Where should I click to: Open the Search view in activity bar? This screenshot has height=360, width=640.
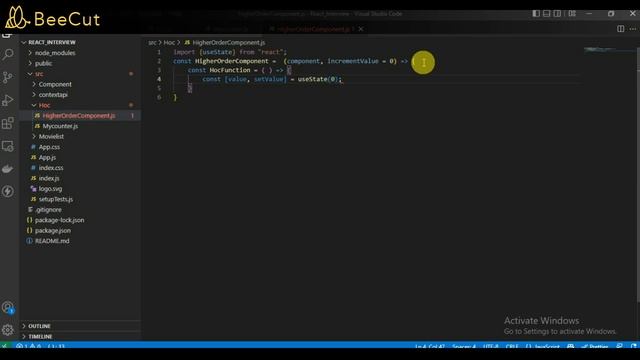click(x=8, y=54)
